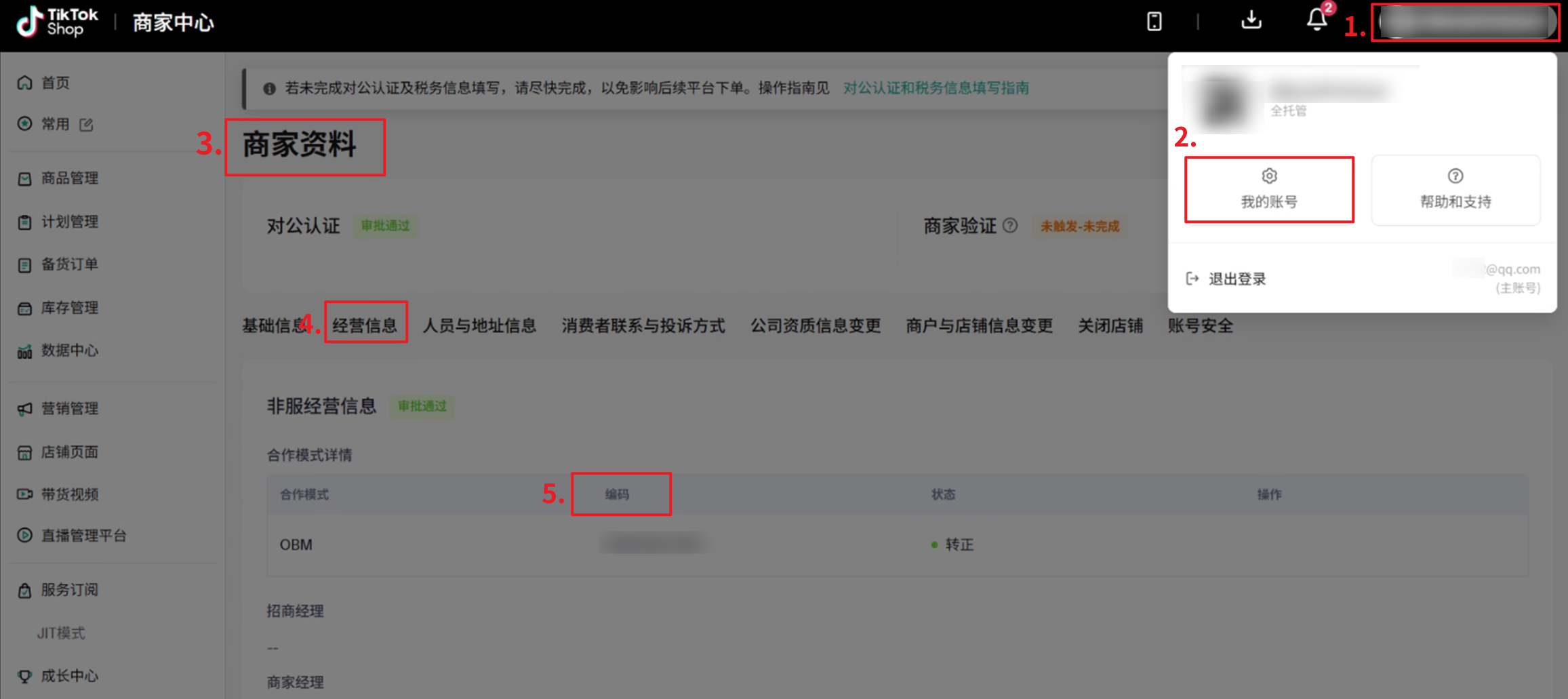
Task: Open 我的账号 from the account popup
Action: click(x=1269, y=189)
